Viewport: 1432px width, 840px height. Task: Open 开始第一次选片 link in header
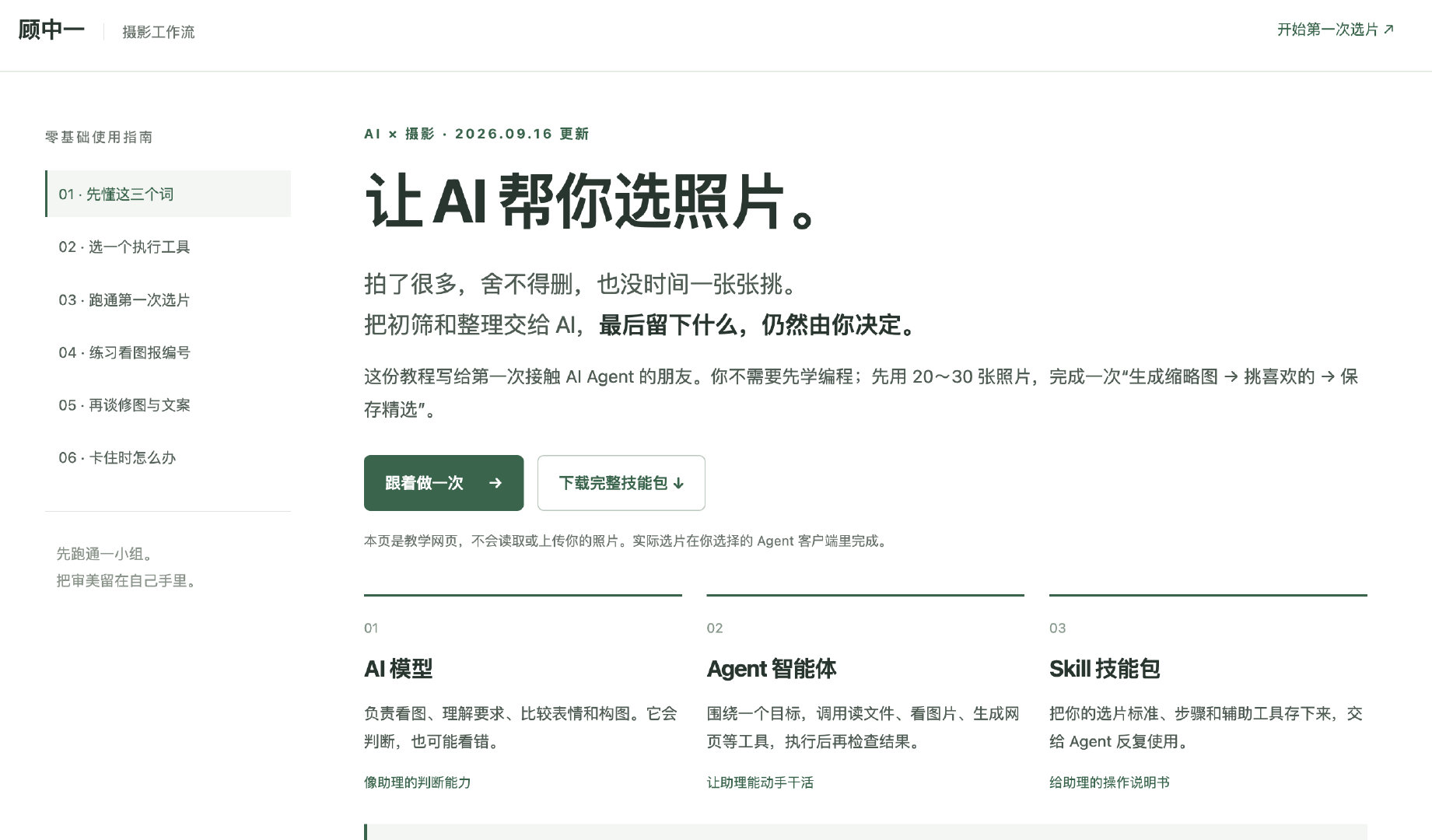(1336, 30)
